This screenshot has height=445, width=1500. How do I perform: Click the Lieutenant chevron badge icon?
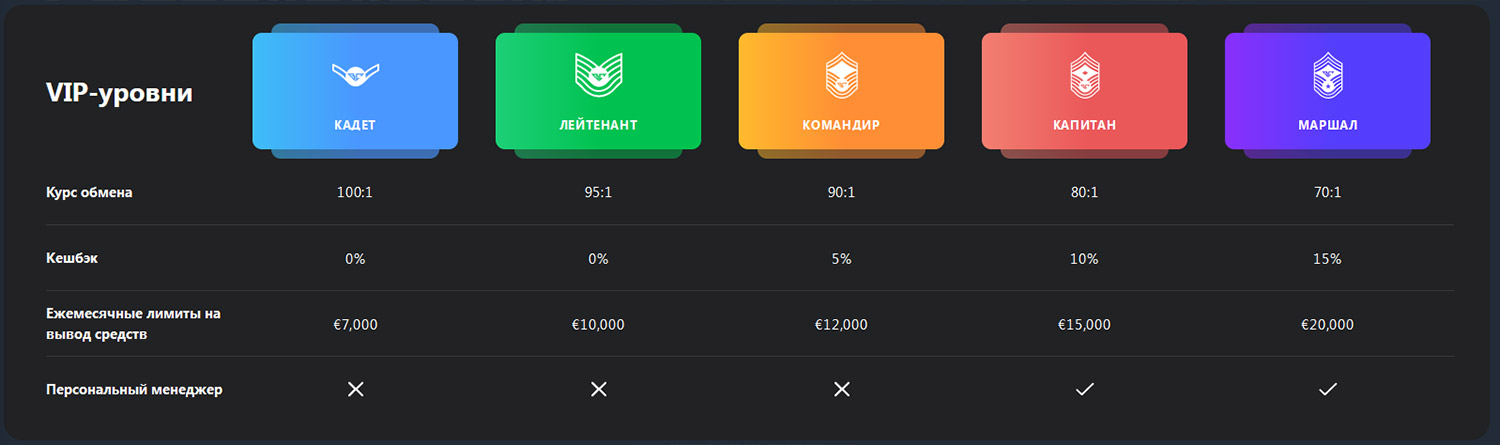(598, 74)
